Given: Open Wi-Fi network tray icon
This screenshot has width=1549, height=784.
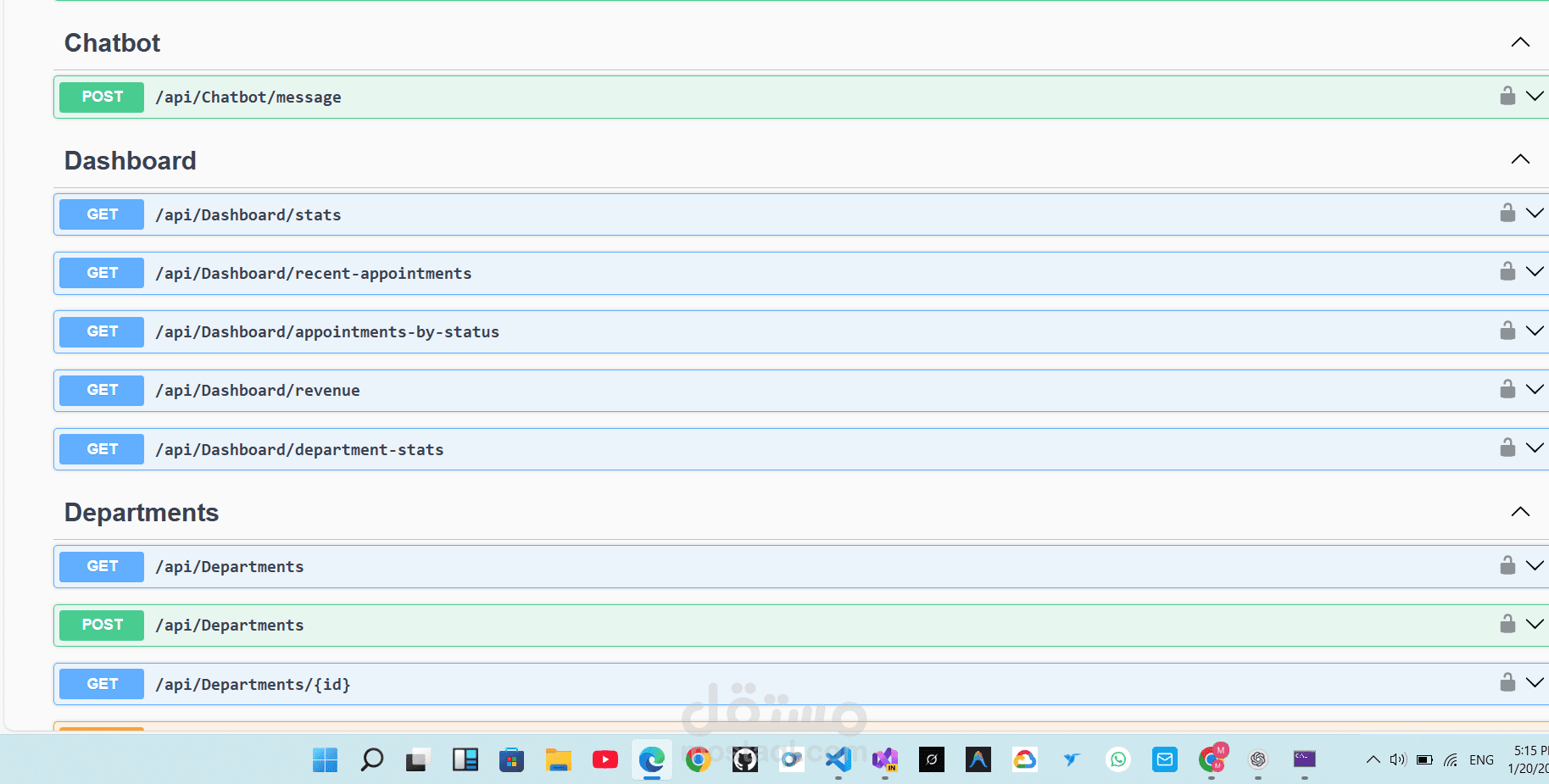Looking at the screenshot, I should (x=1451, y=759).
